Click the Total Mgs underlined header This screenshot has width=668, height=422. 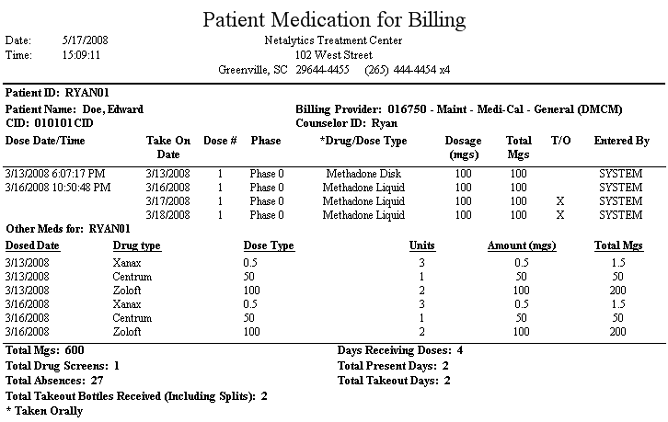(x=619, y=246)
